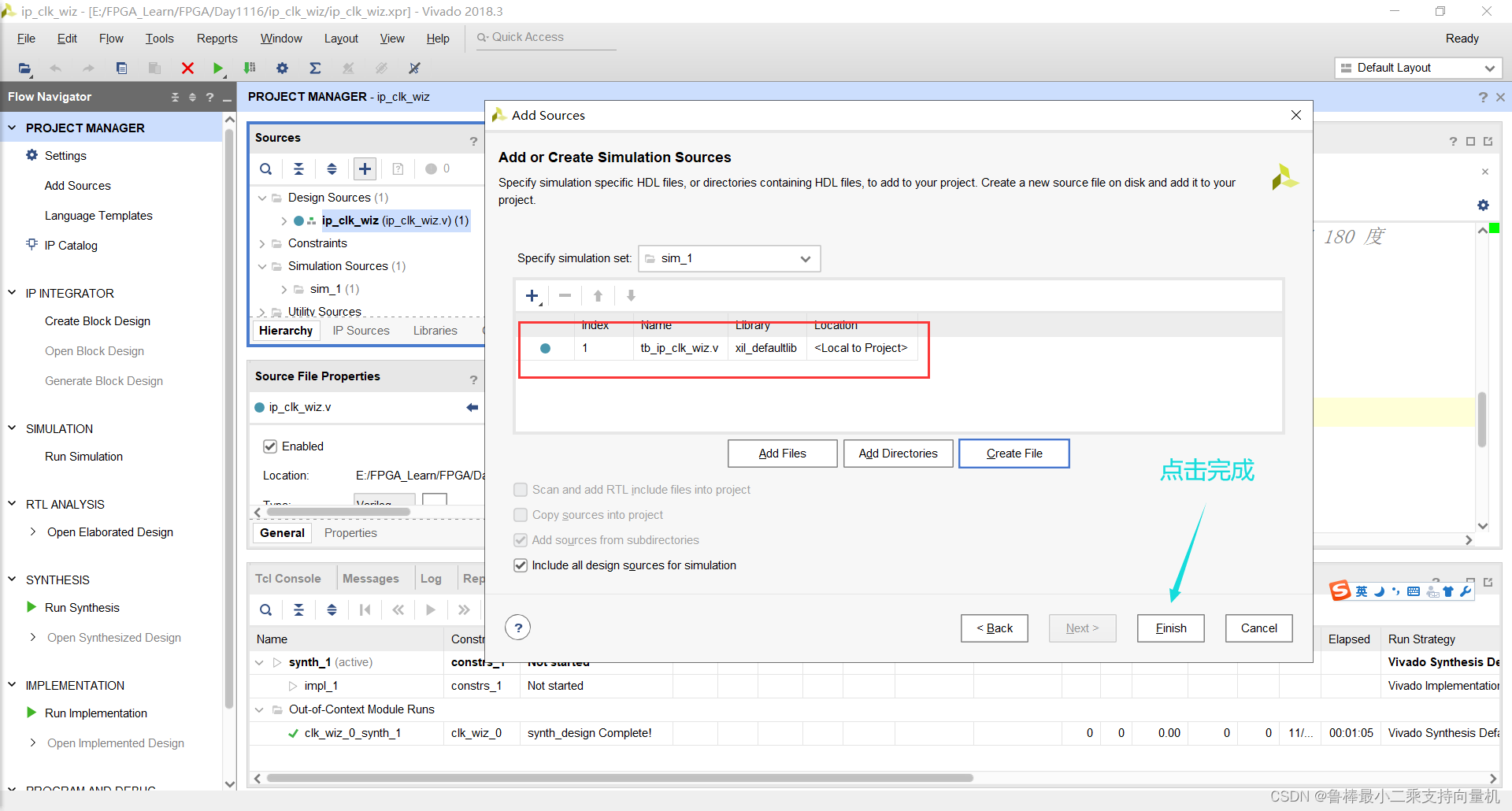Image resolution: width=1512 pixels, height=811 pixels.
Task: Click back arrow in Source File Properties
Action: [x=472, y=407]
